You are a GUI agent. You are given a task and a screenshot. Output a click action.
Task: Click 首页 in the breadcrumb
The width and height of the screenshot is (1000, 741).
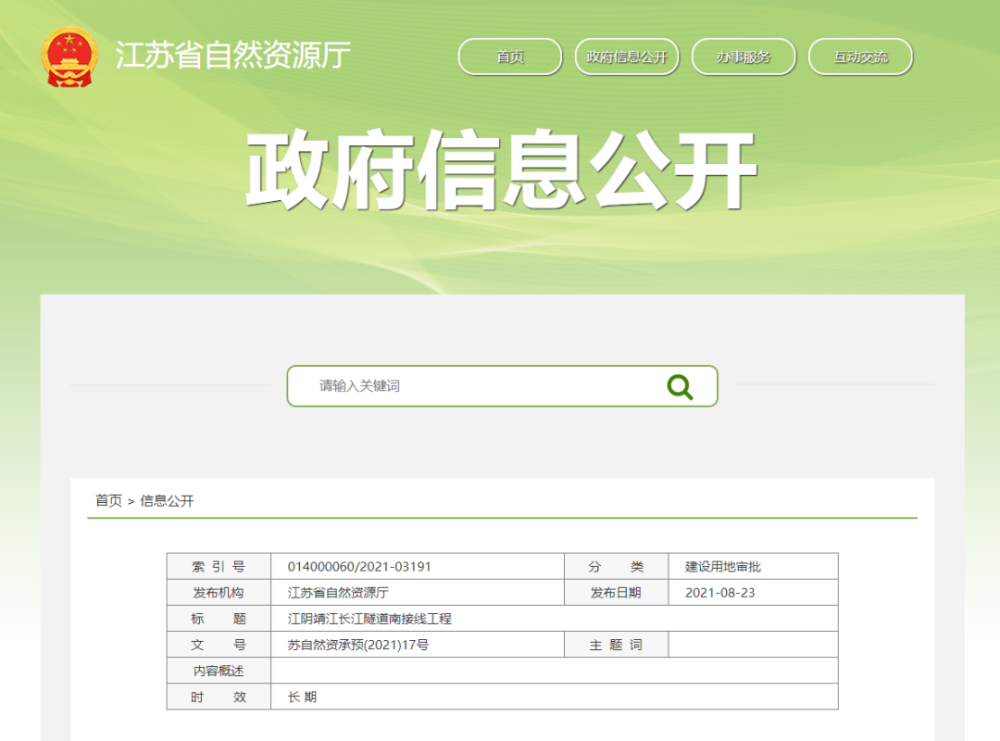coord(108,501)
